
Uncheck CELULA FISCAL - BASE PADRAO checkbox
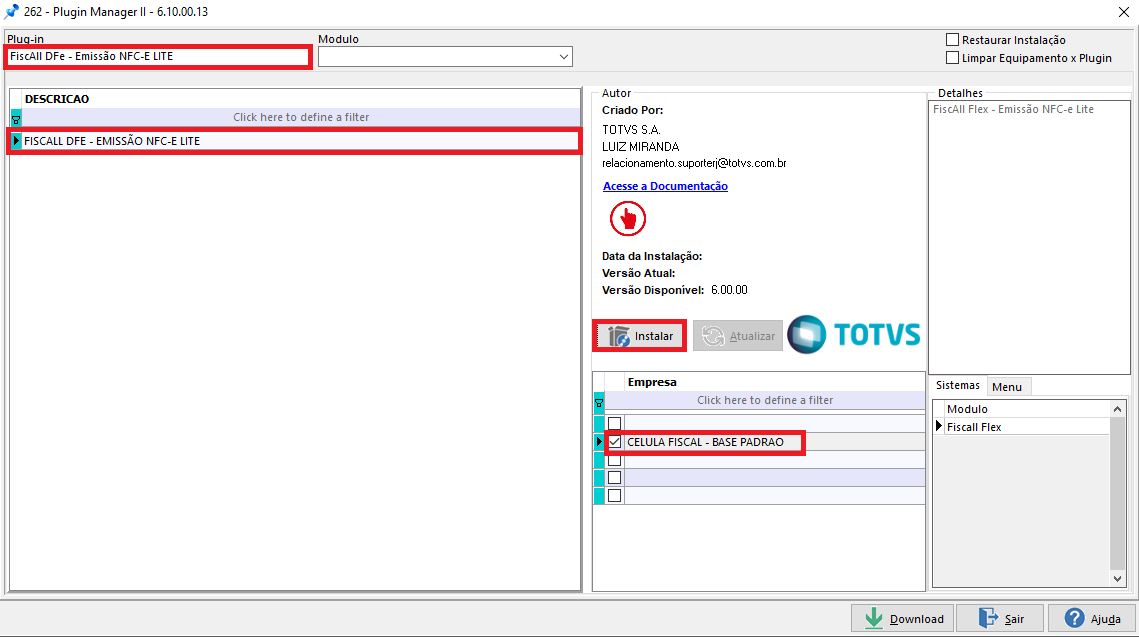pyautogui.click(x=615, y=442)
